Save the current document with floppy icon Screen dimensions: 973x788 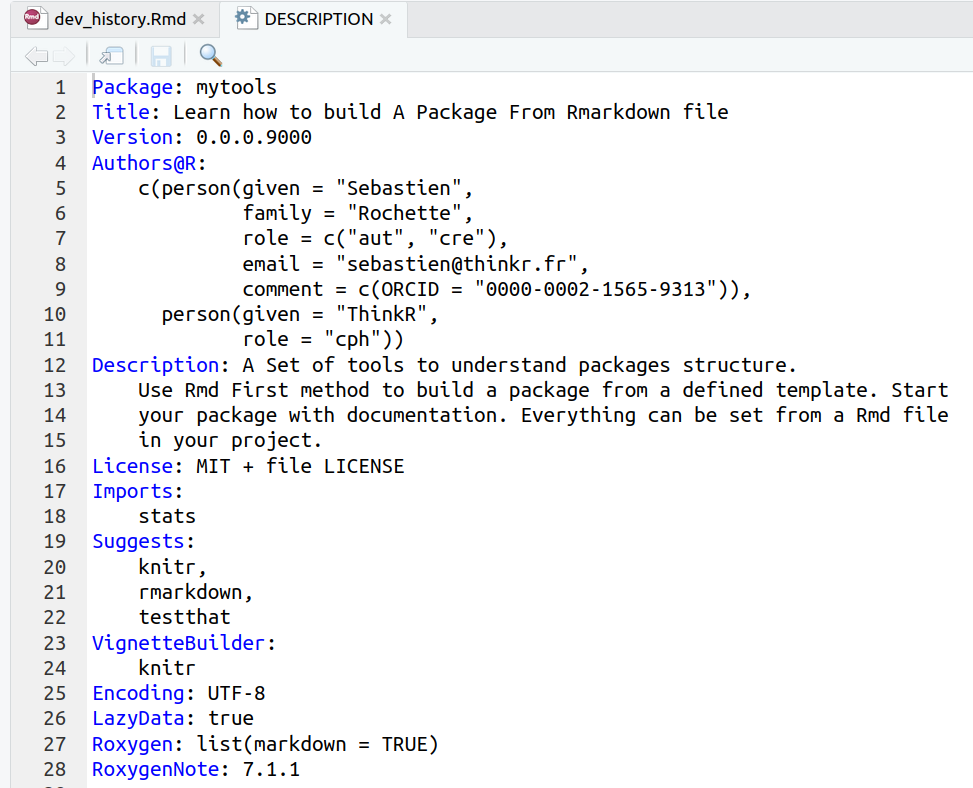click(x=161, y=56)
